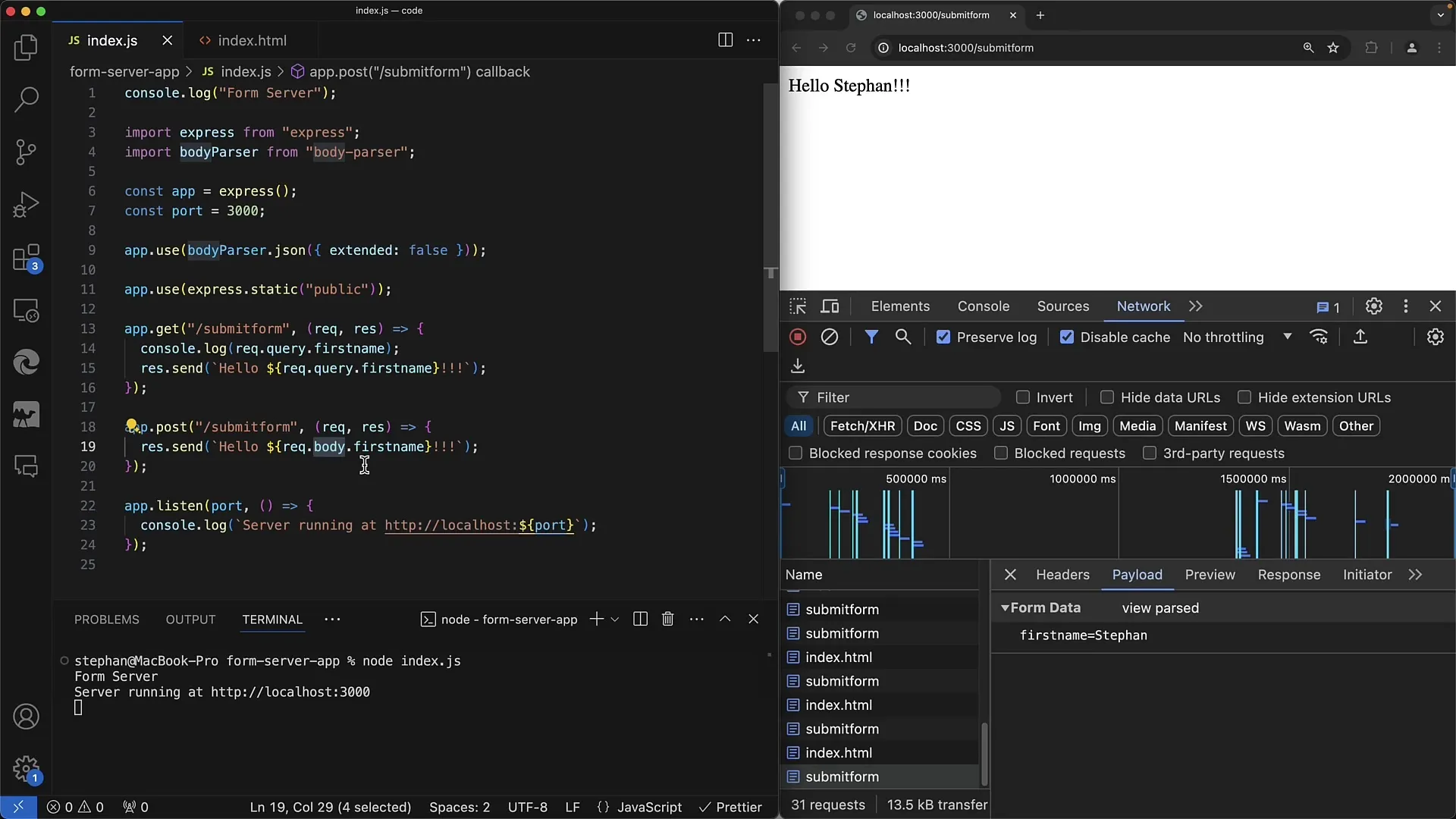This screenshot has height=819, width=1456.
Task: Select the submitform request in Network panel
Action: [x=841, y=777]
